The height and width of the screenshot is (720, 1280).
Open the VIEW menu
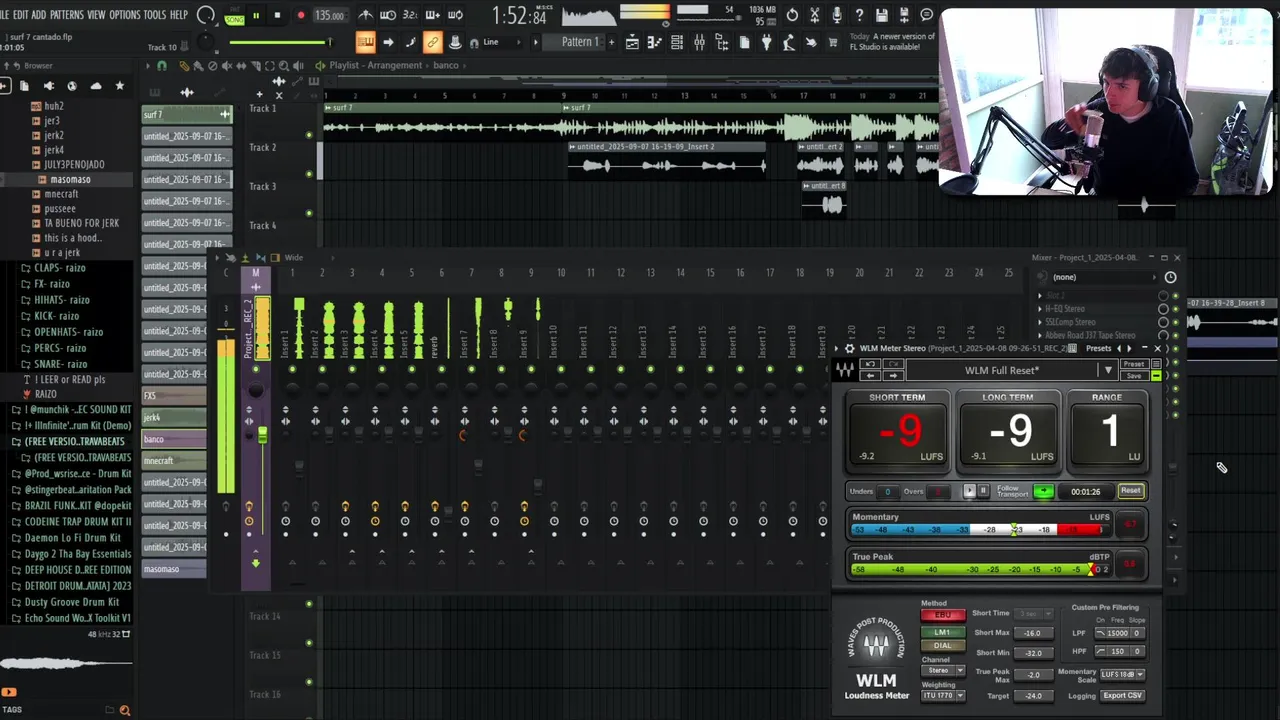coord(96,15)
